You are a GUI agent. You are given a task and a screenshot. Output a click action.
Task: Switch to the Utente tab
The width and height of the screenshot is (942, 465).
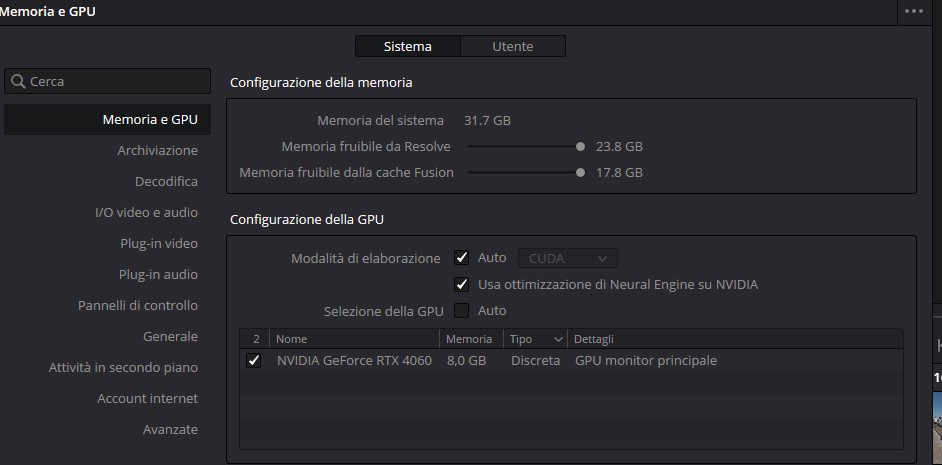(512, 46)
